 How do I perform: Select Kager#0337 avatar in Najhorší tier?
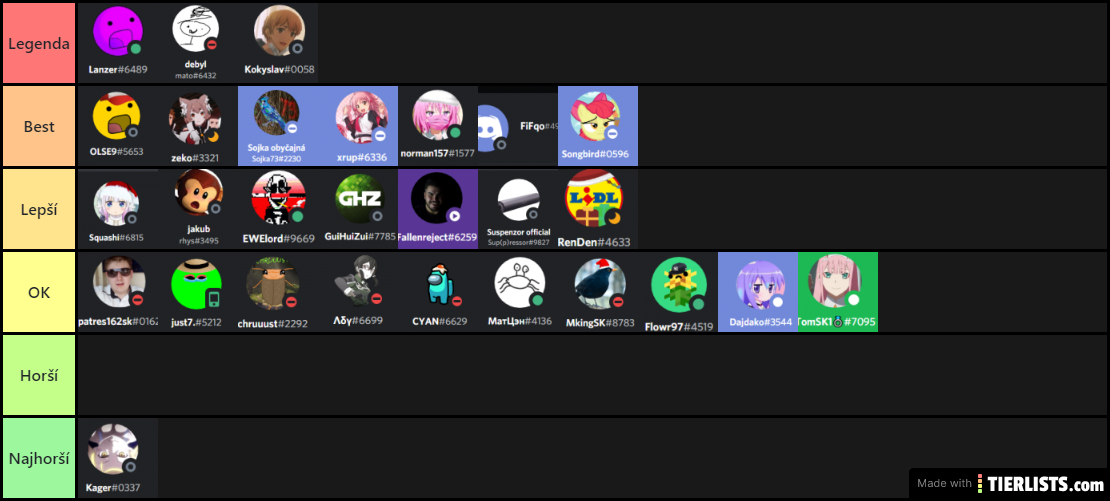coord(113,450)
